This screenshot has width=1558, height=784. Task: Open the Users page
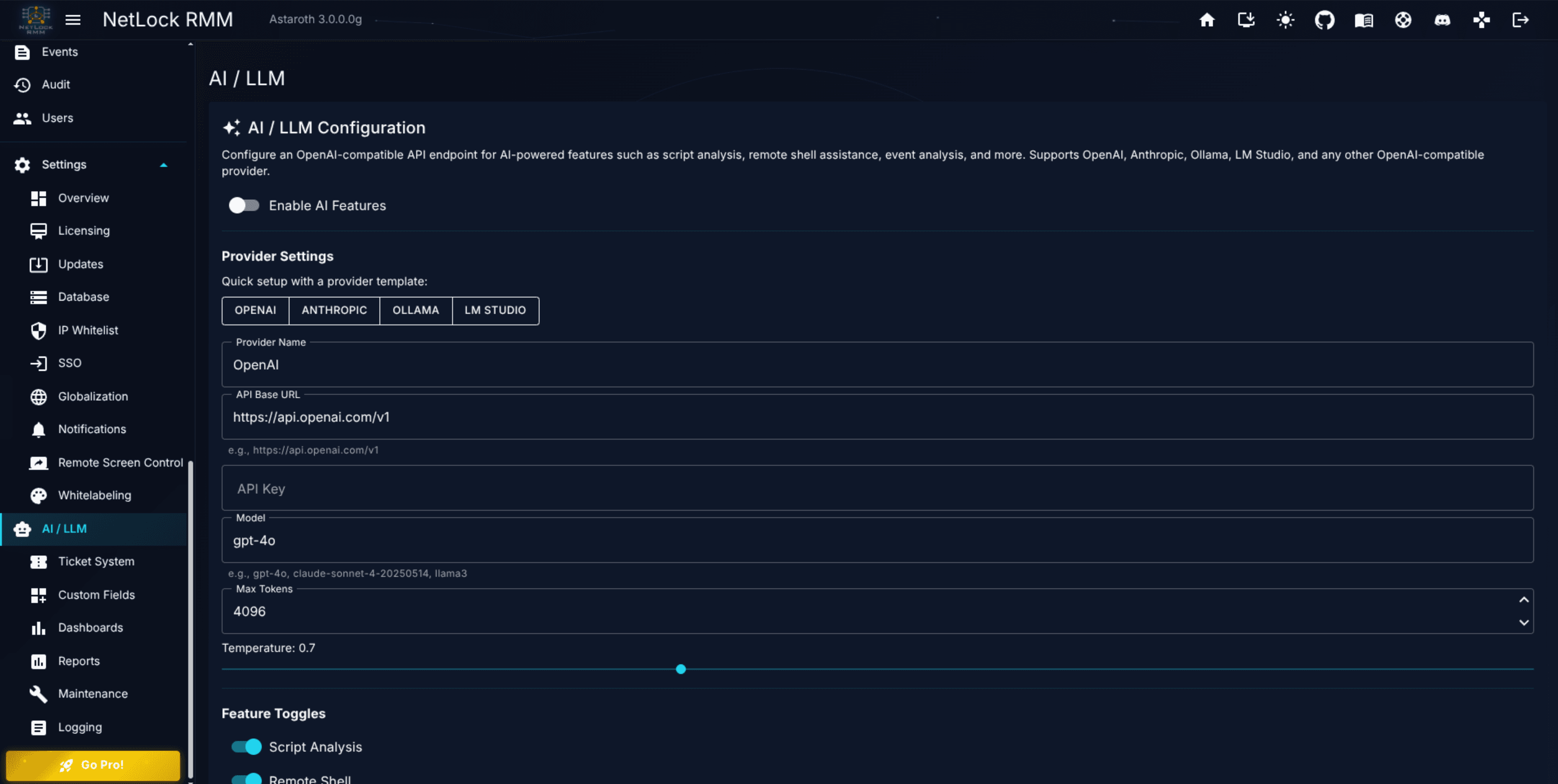tap(94, 118)
